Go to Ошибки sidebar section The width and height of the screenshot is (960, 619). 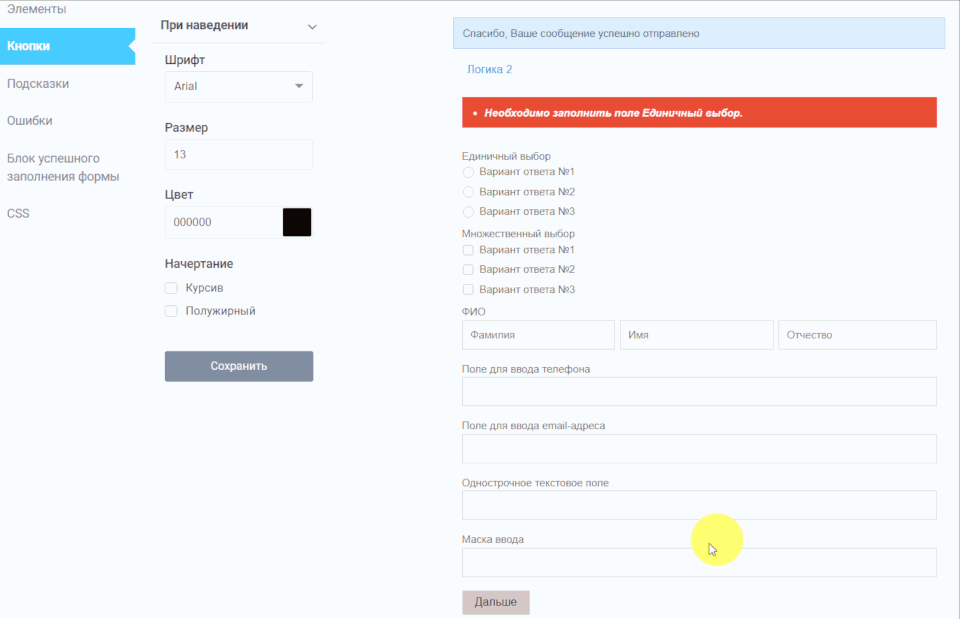(x=30, y=121)
